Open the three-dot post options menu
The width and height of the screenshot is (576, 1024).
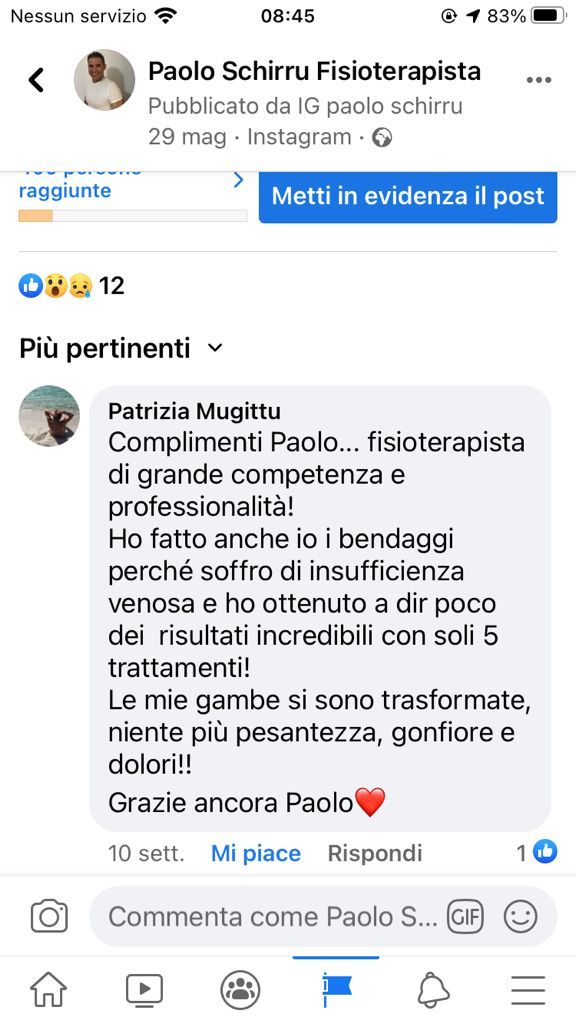click(x=538, y=80)
